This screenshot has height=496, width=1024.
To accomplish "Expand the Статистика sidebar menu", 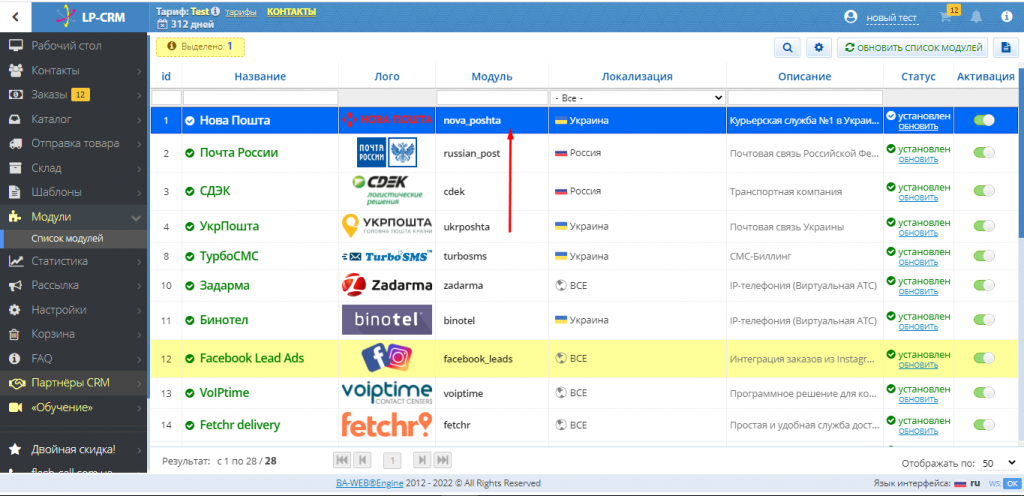I will (74, 261).
